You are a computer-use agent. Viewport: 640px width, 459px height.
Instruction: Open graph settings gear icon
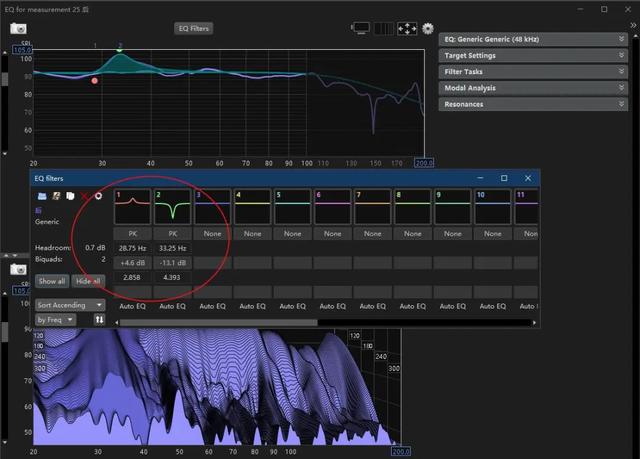(x=428, y=28)
